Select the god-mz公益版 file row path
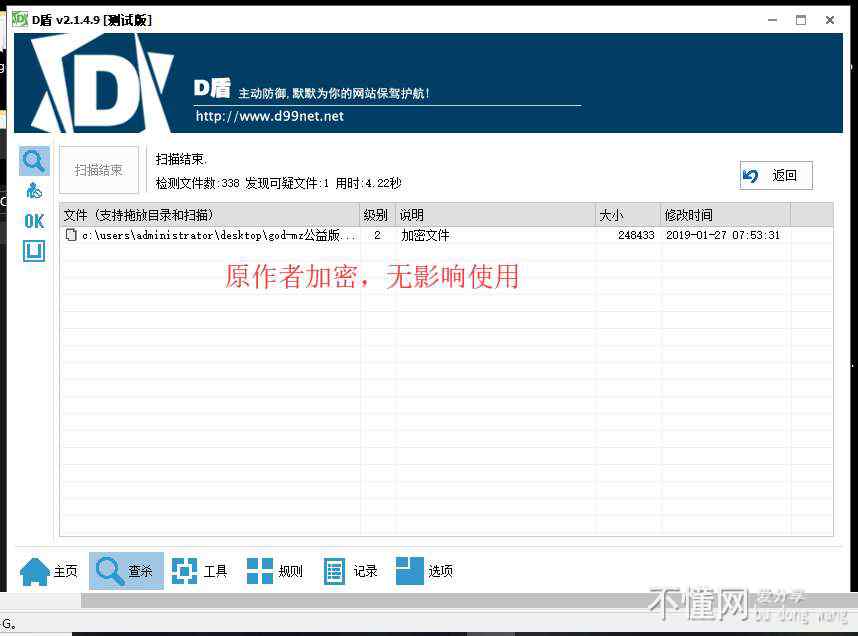Image resolution: width=858 pixels, height=636 pixels. (219, 235)
